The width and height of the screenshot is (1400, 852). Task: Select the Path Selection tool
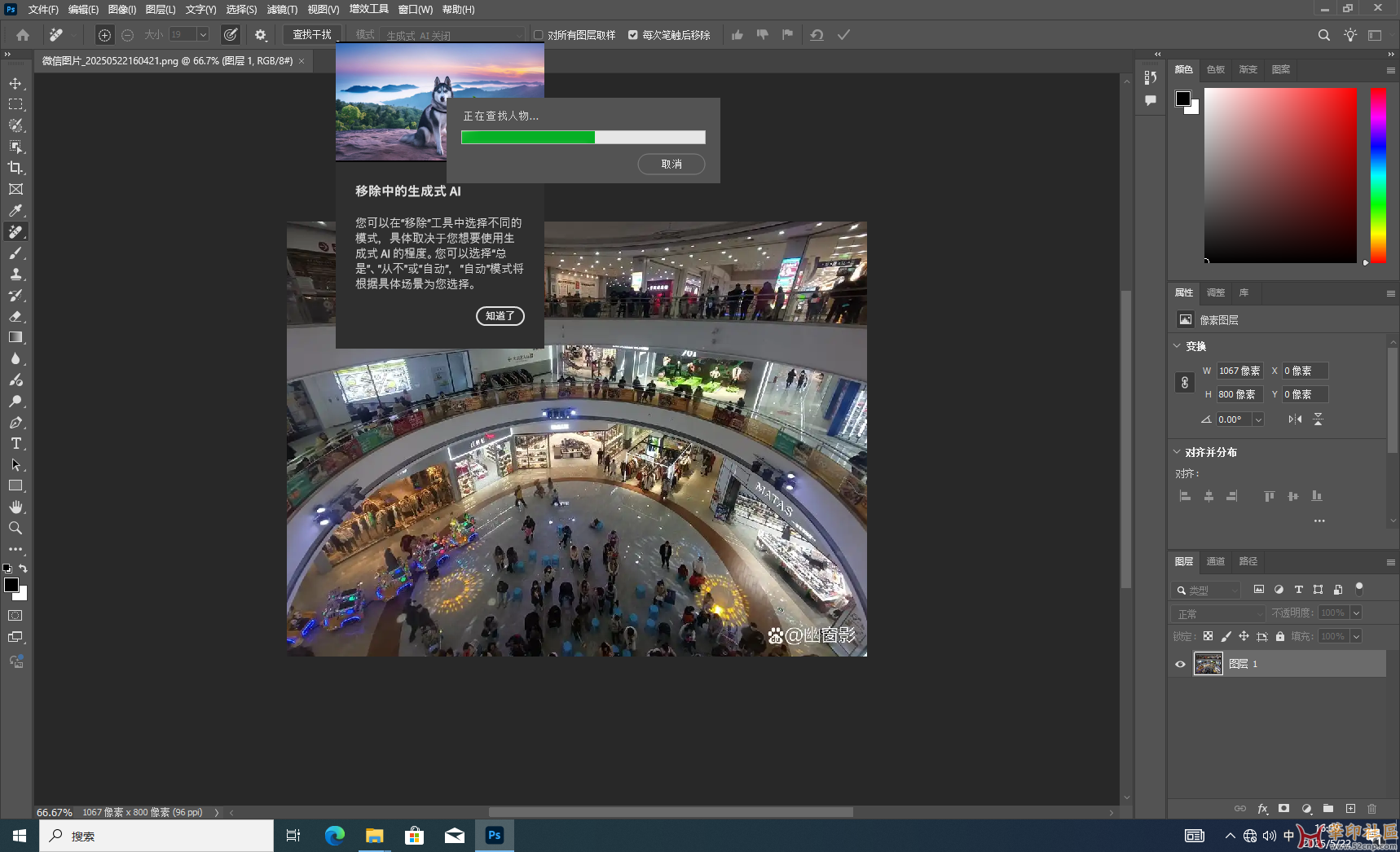[x=15, y=464]
